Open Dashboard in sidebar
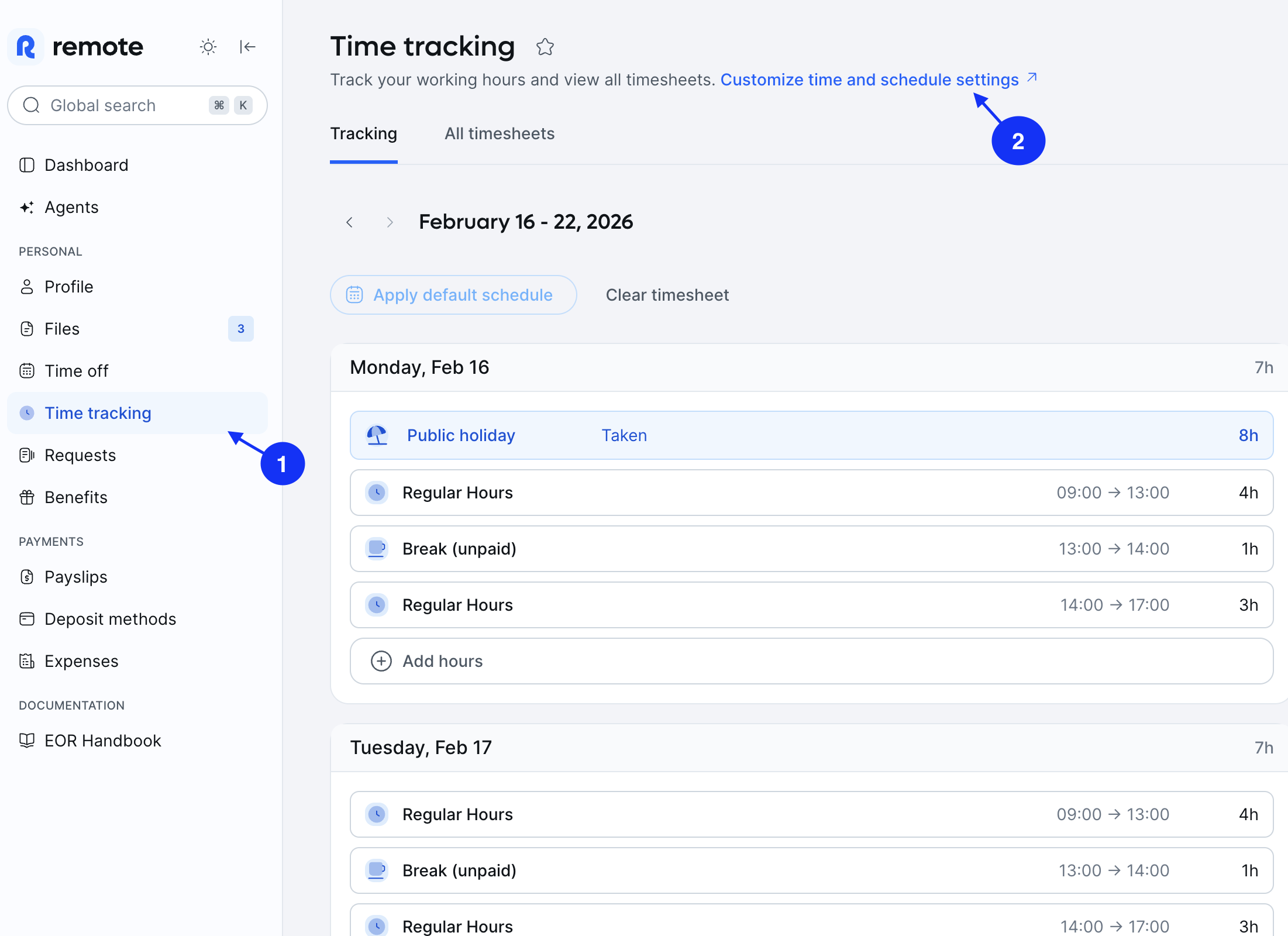This screenshot has height=936, width=1288. (x=137, y=165)
